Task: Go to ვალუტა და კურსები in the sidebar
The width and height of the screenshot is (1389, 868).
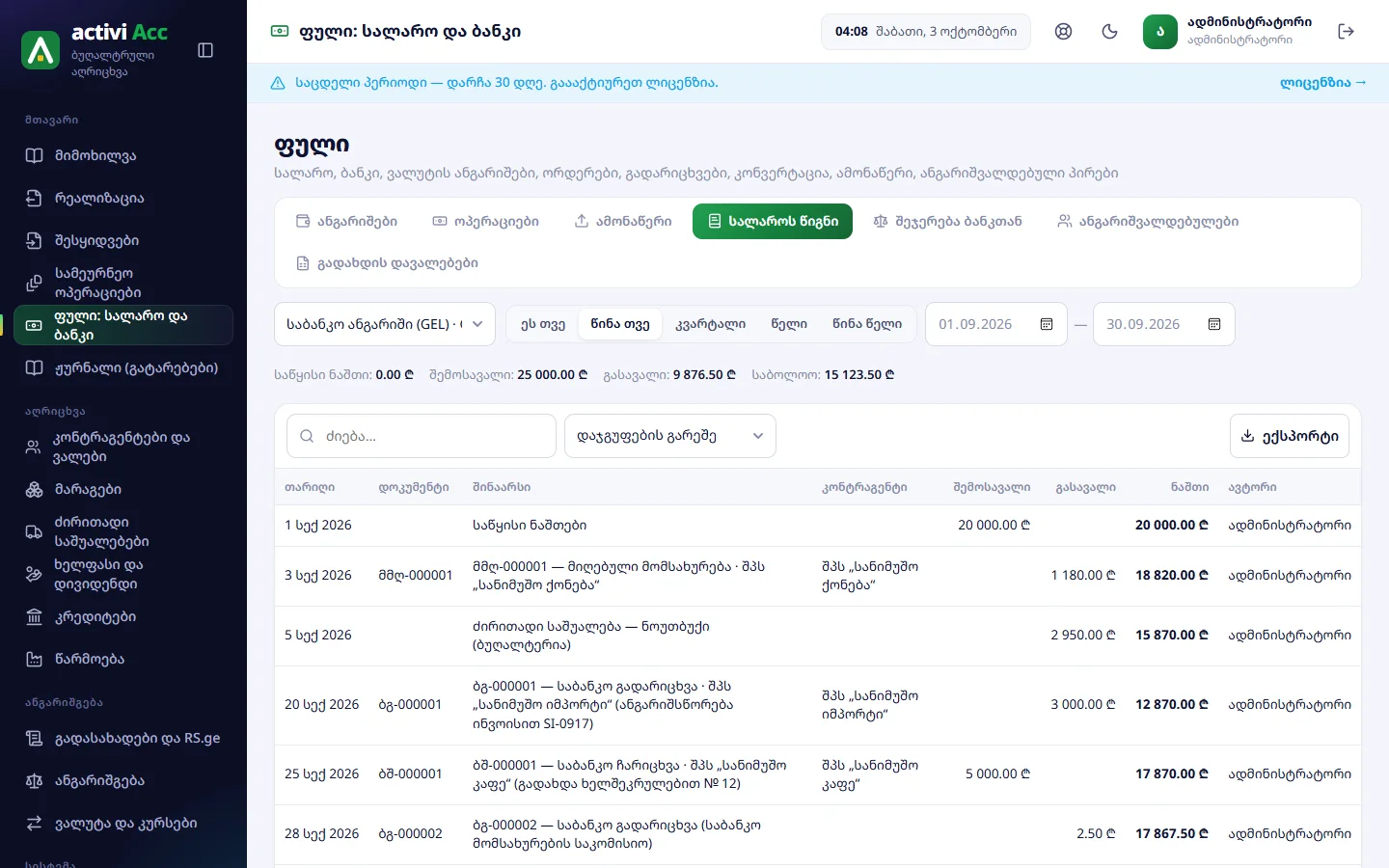Action: (123, 823)
